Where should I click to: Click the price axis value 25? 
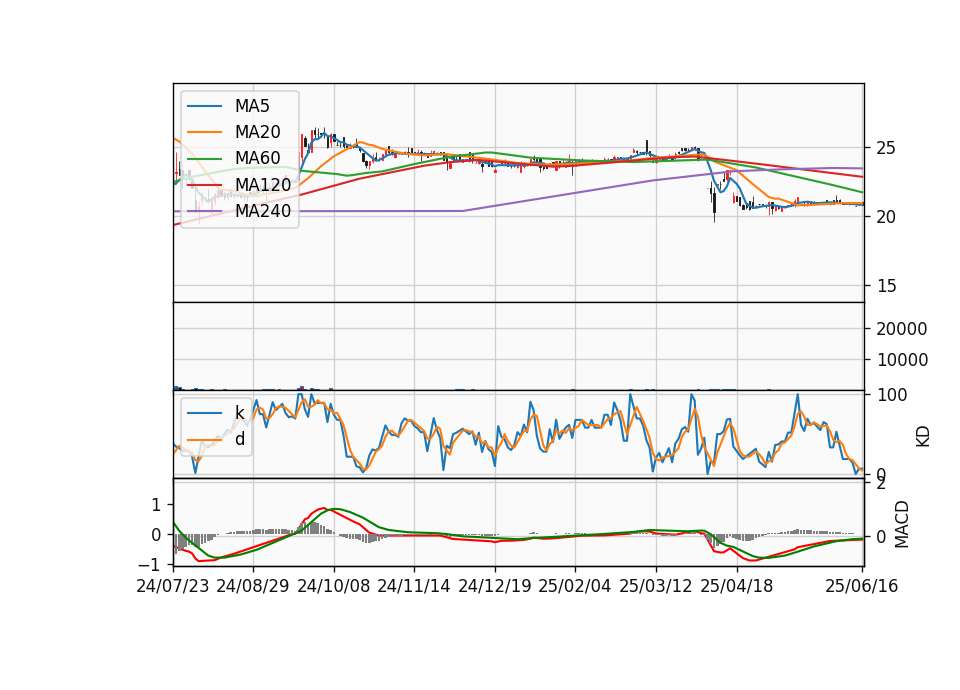pyautogui.click(x=886, y=148)
